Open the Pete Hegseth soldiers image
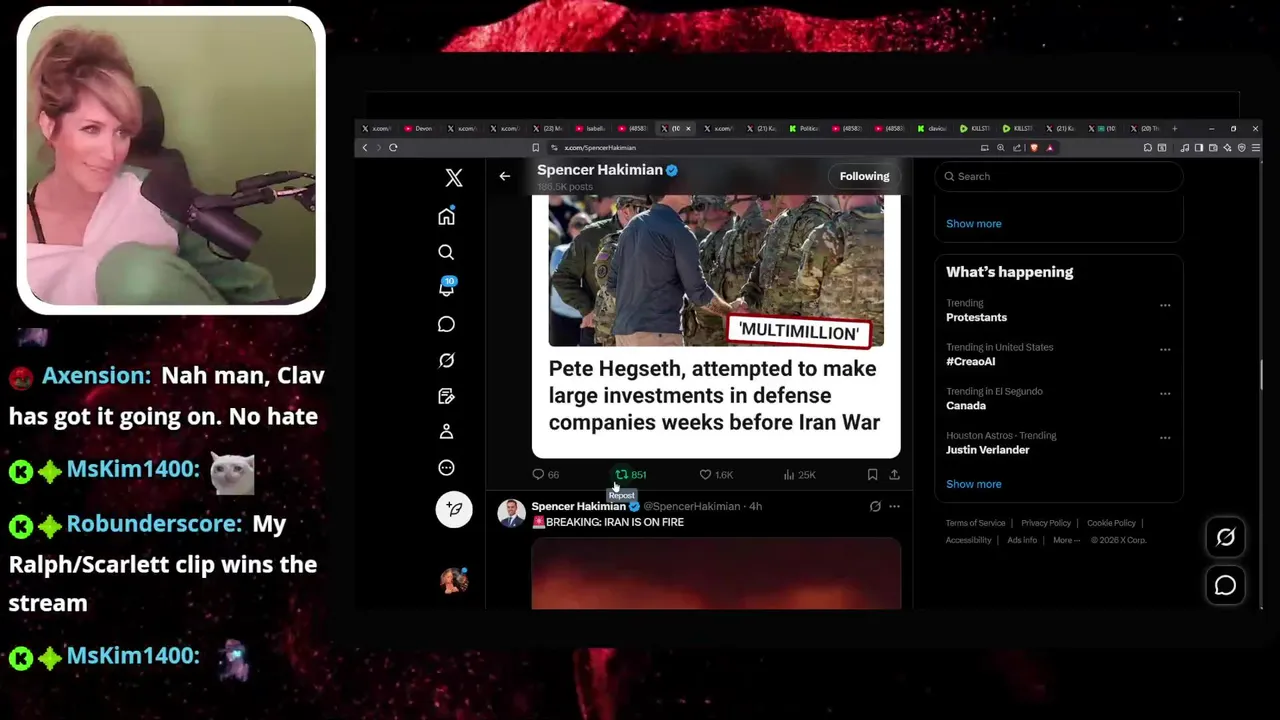The image size is (1280, 720). pyautogui.click(x=716, y=271)
